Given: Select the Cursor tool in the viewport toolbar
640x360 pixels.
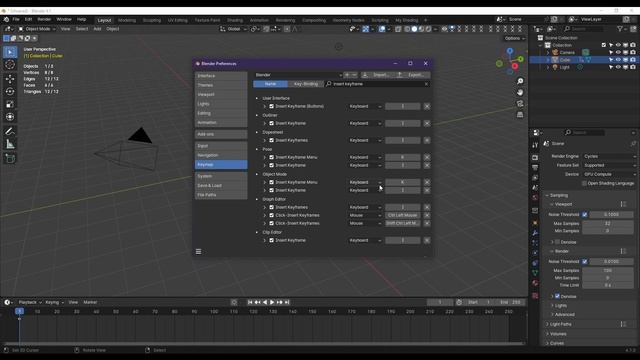Looking at the screenshot, I should (10, 64).
